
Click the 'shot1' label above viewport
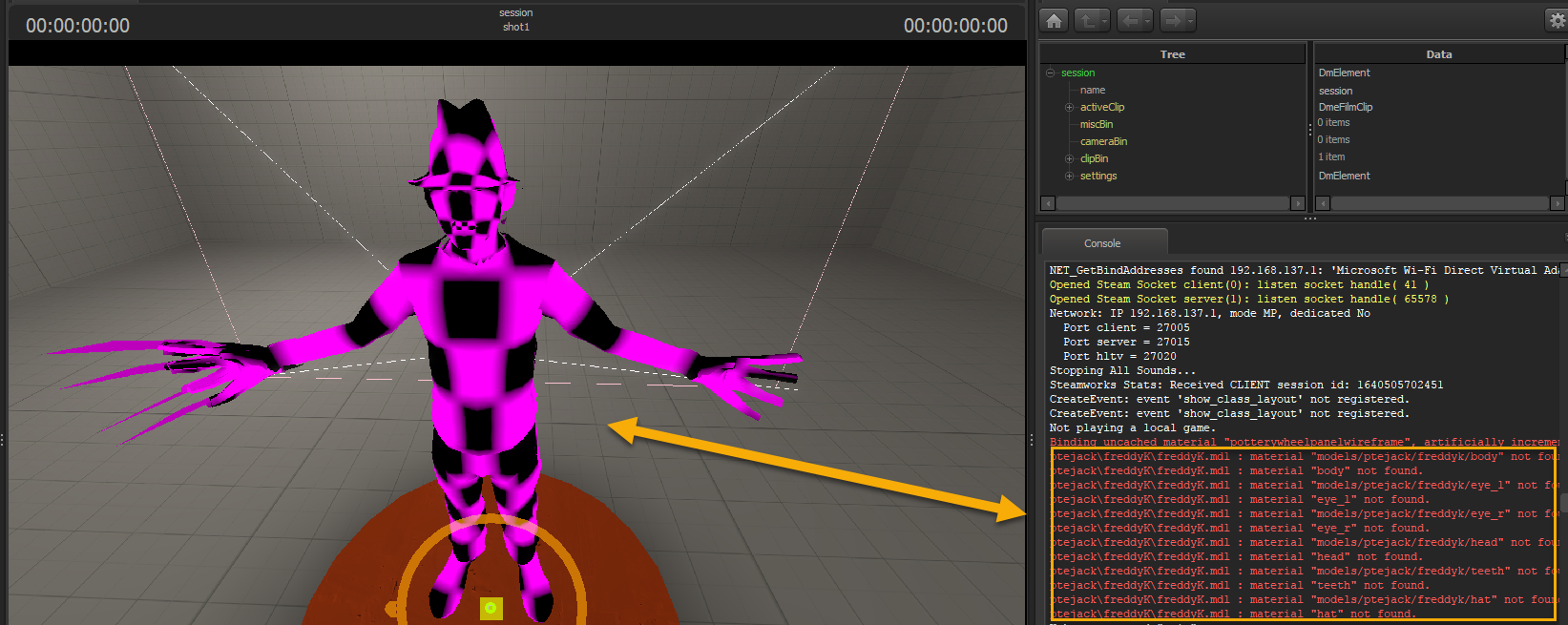click(516, 27)
